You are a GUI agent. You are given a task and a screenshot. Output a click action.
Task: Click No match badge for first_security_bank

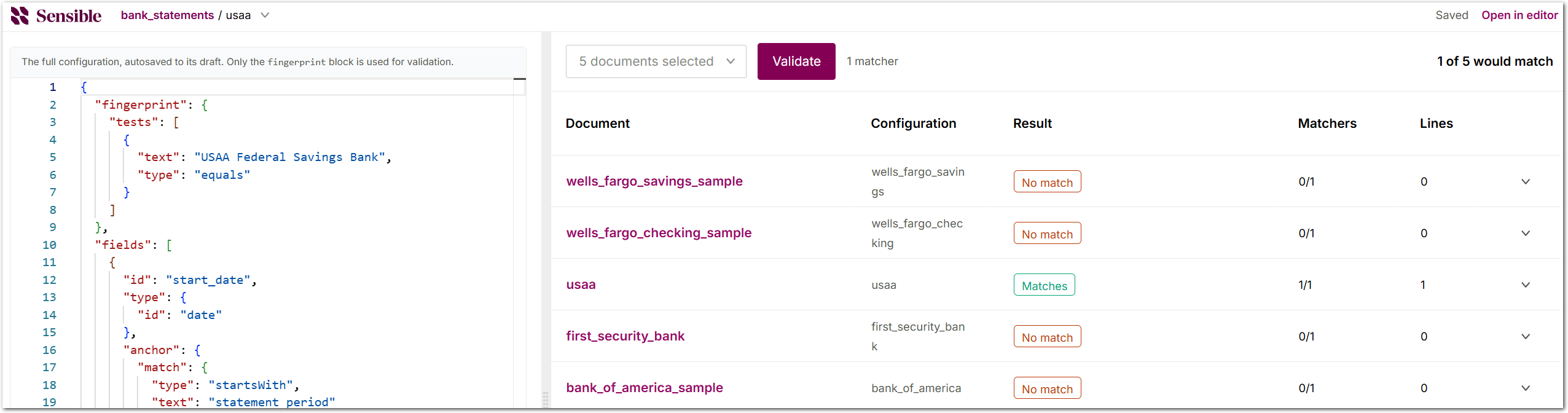pyautogui.click(x=1047, y=337)
